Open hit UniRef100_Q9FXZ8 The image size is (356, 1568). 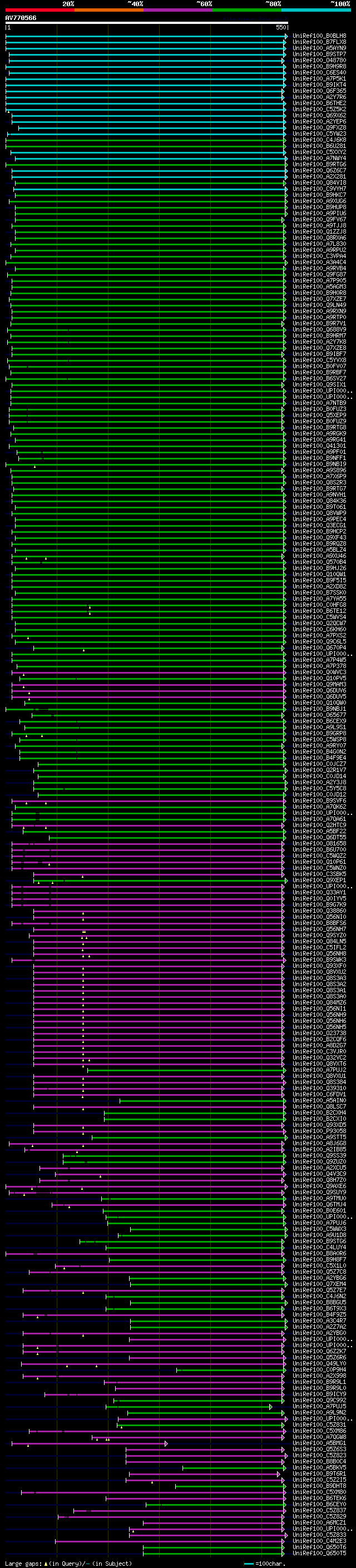click(319, 128)
